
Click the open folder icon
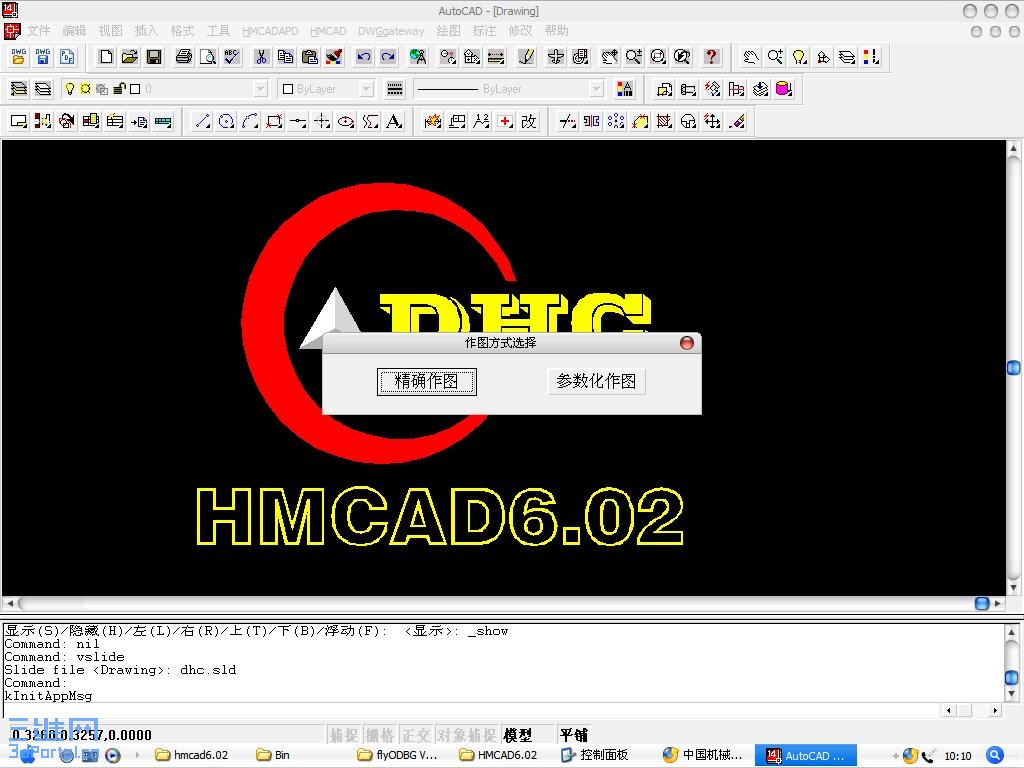click(130, 57)
